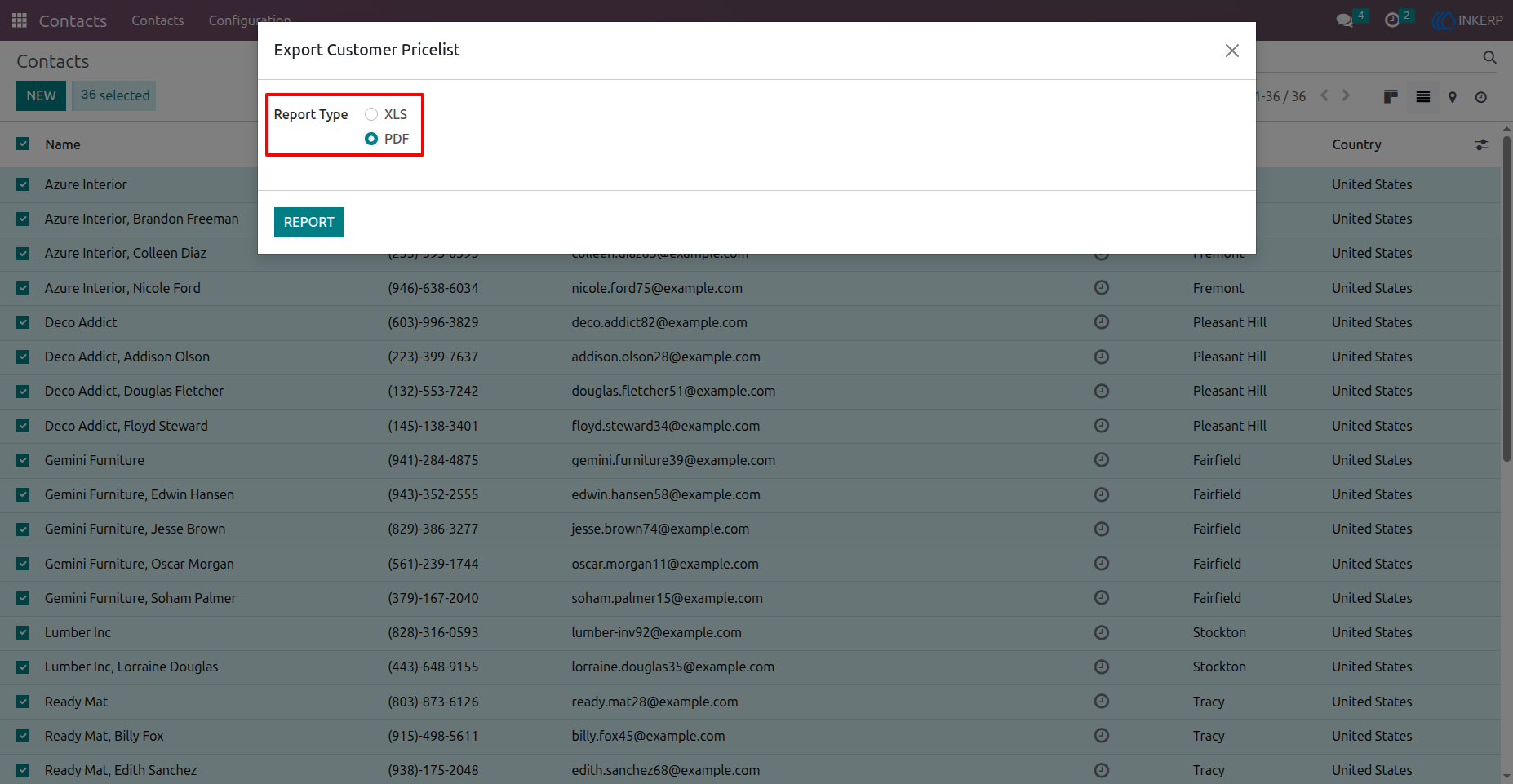Viewport: 1513px width, 784px height.
Task: Open contact Gemini Furniture, Soham Palmer
Action: (x=140, y=598)
